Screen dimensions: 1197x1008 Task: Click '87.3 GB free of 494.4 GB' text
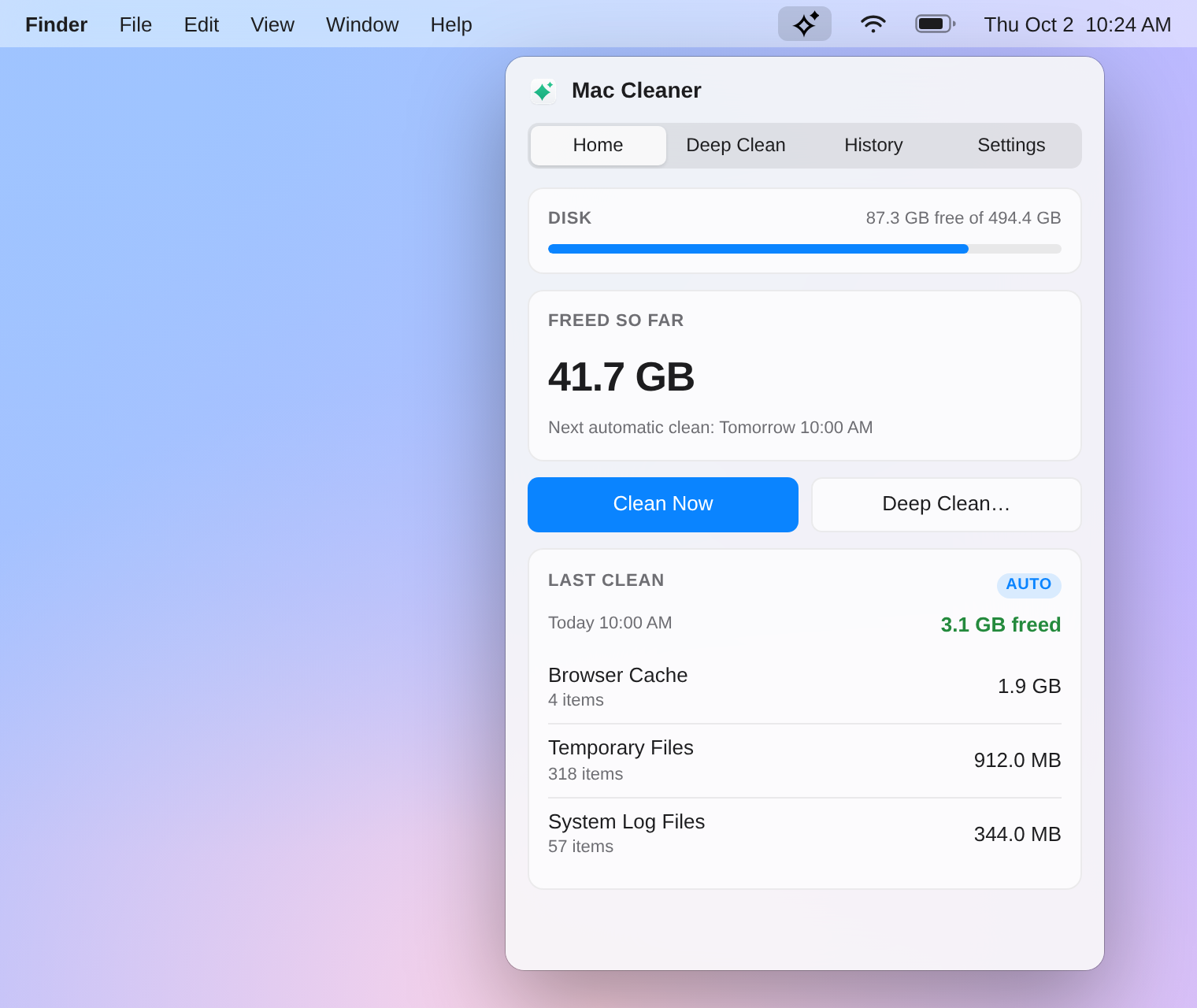(x=964, y=218)
